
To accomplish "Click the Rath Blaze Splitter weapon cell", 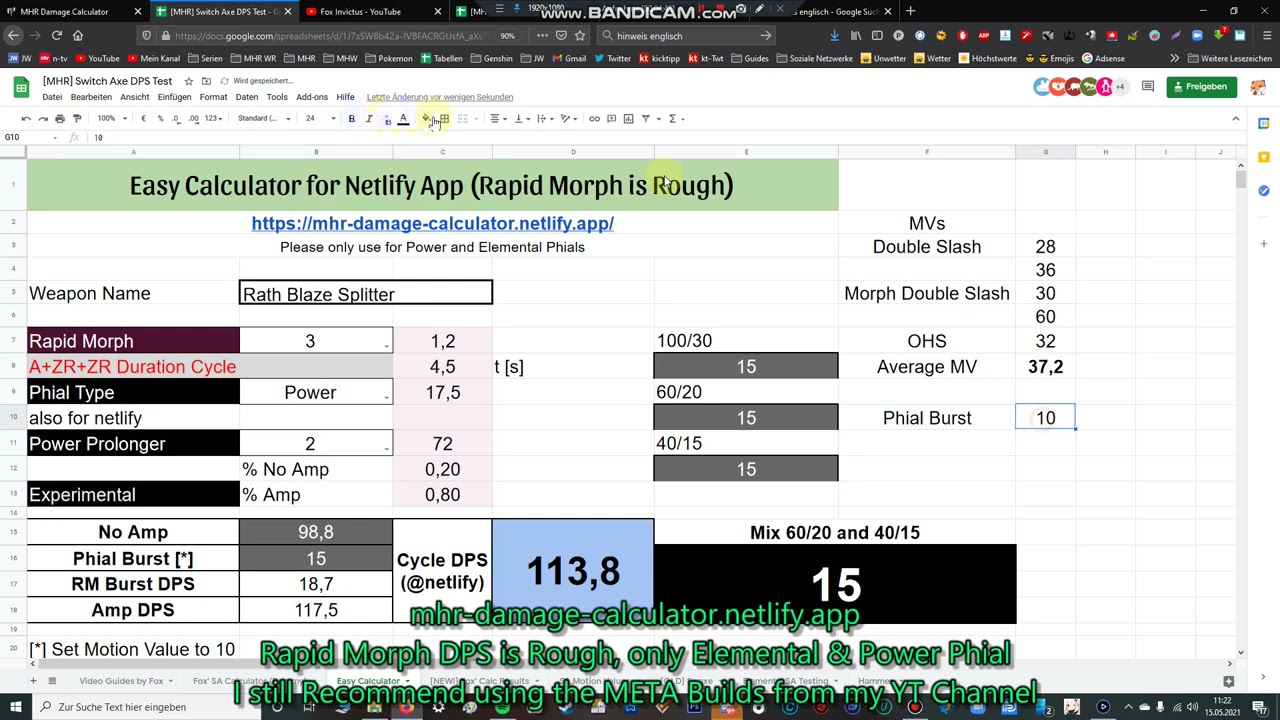I will click(x=366, y=293).
